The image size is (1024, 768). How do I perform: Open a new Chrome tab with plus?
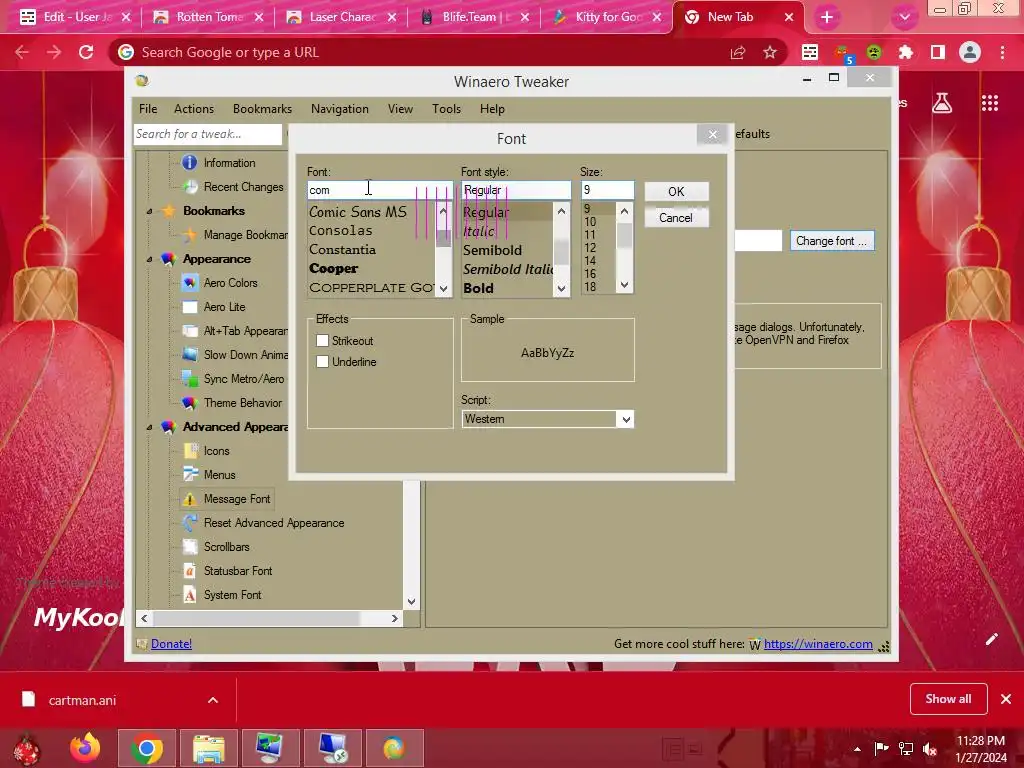(827, 17)
